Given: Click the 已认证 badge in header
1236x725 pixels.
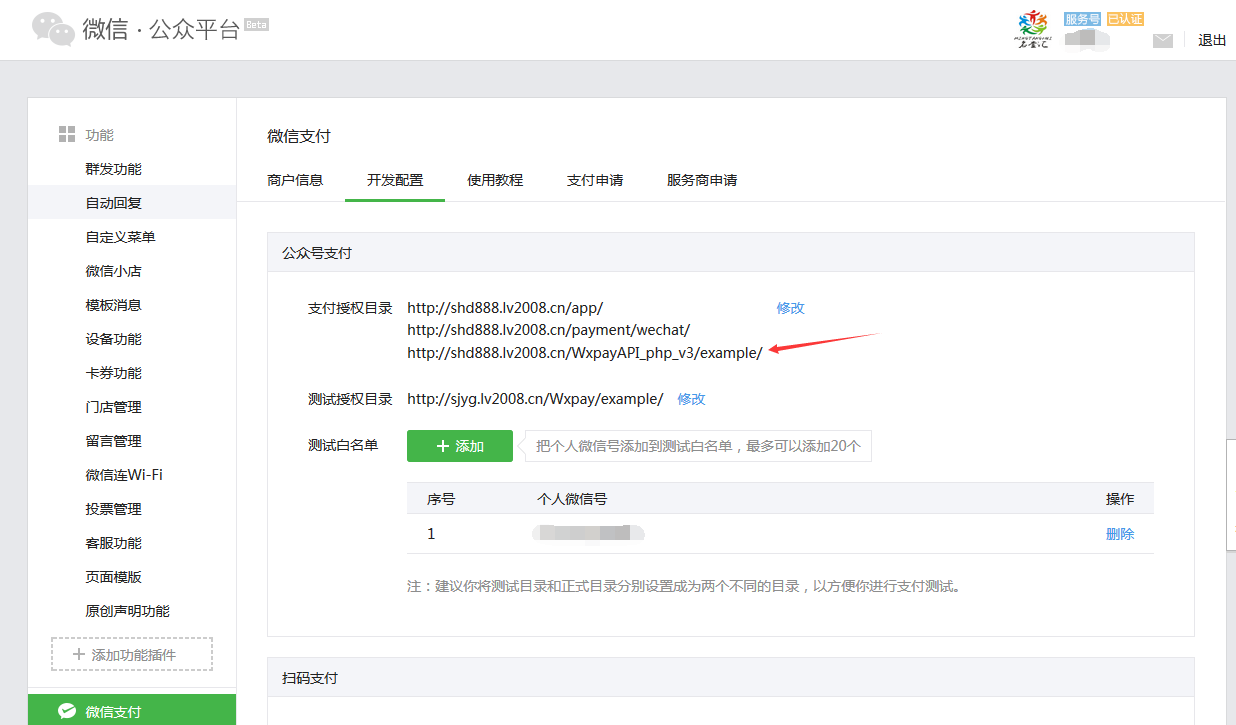Looking at the screenshot, I should click(x=1125, y=19).
